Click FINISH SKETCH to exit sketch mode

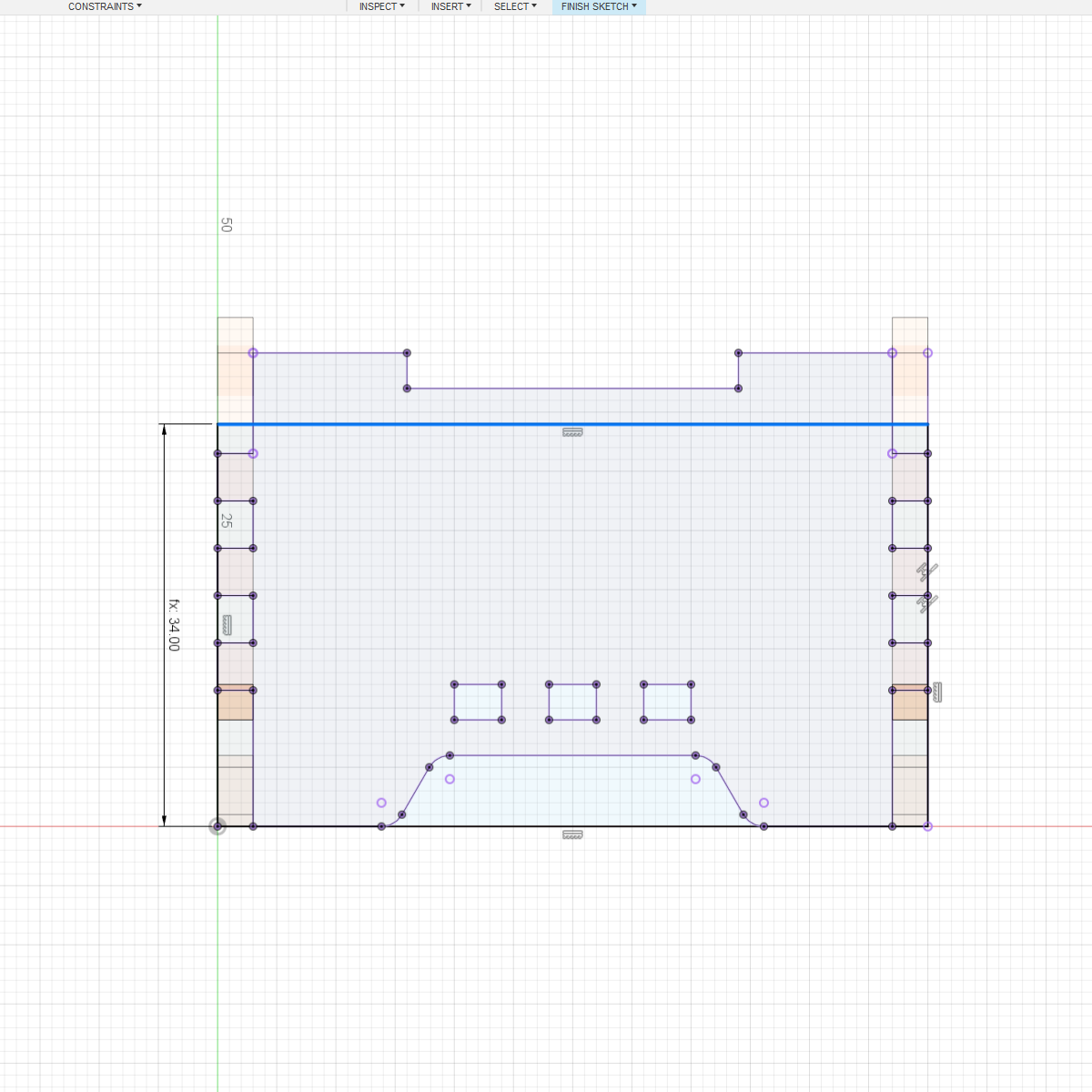click(599, 6)
